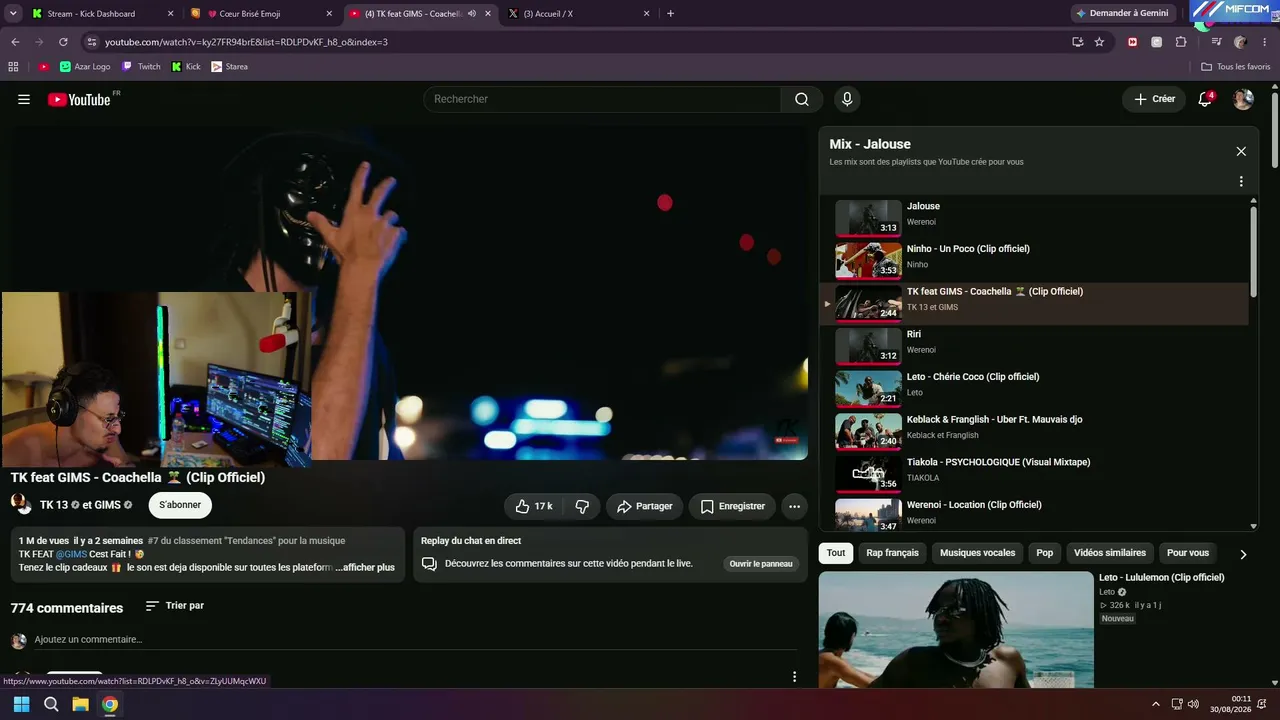Filter suggestions by Musiques vocales
Image resolution: width=1280 pixels, height=720 pixels.
tap(977, 553)
